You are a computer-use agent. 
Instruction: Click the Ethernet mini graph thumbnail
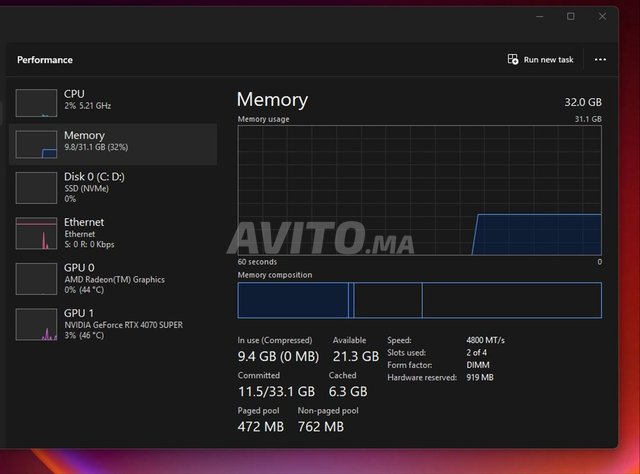pos(37,233)
